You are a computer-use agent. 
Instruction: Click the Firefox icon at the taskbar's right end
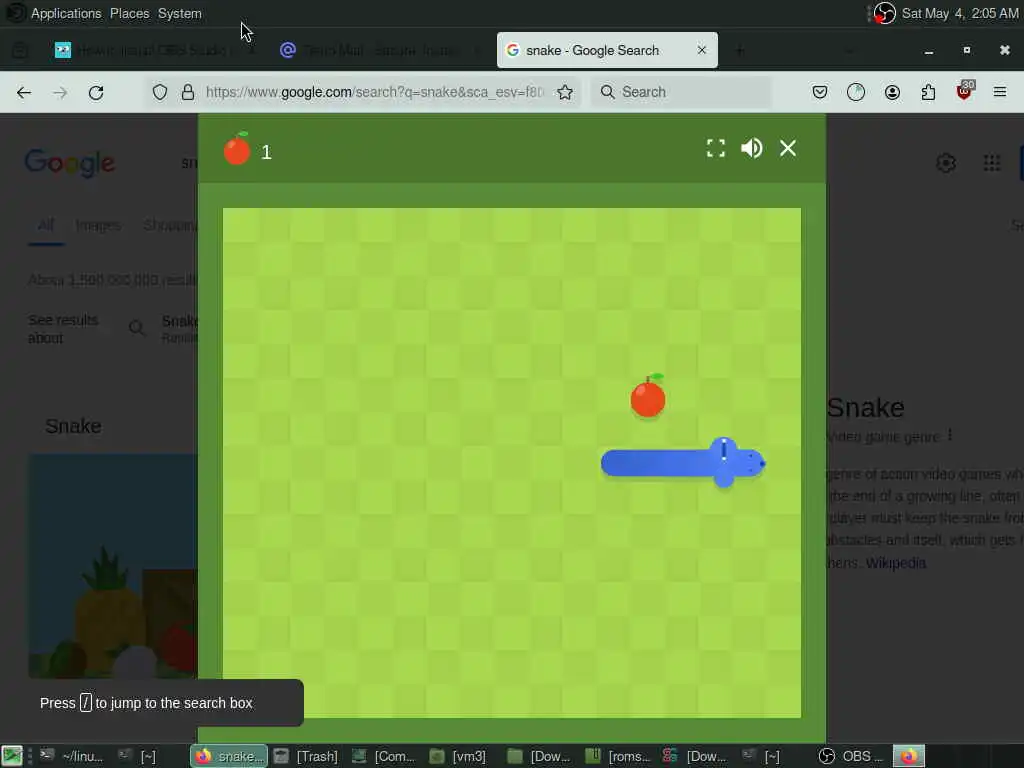point(908,756)
